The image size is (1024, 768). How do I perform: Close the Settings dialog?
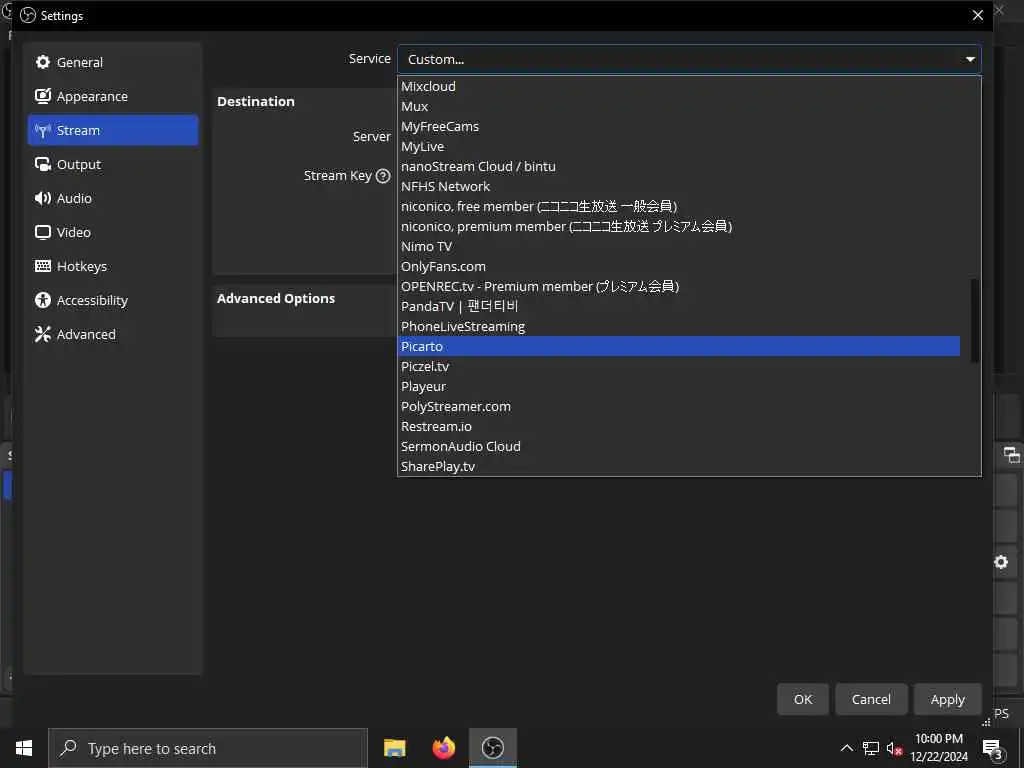[978, 15]
